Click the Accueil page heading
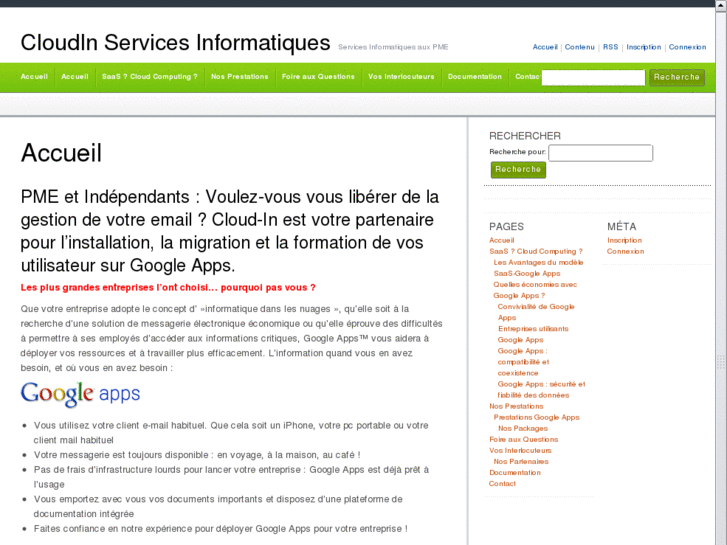 [x=61, y=153]
